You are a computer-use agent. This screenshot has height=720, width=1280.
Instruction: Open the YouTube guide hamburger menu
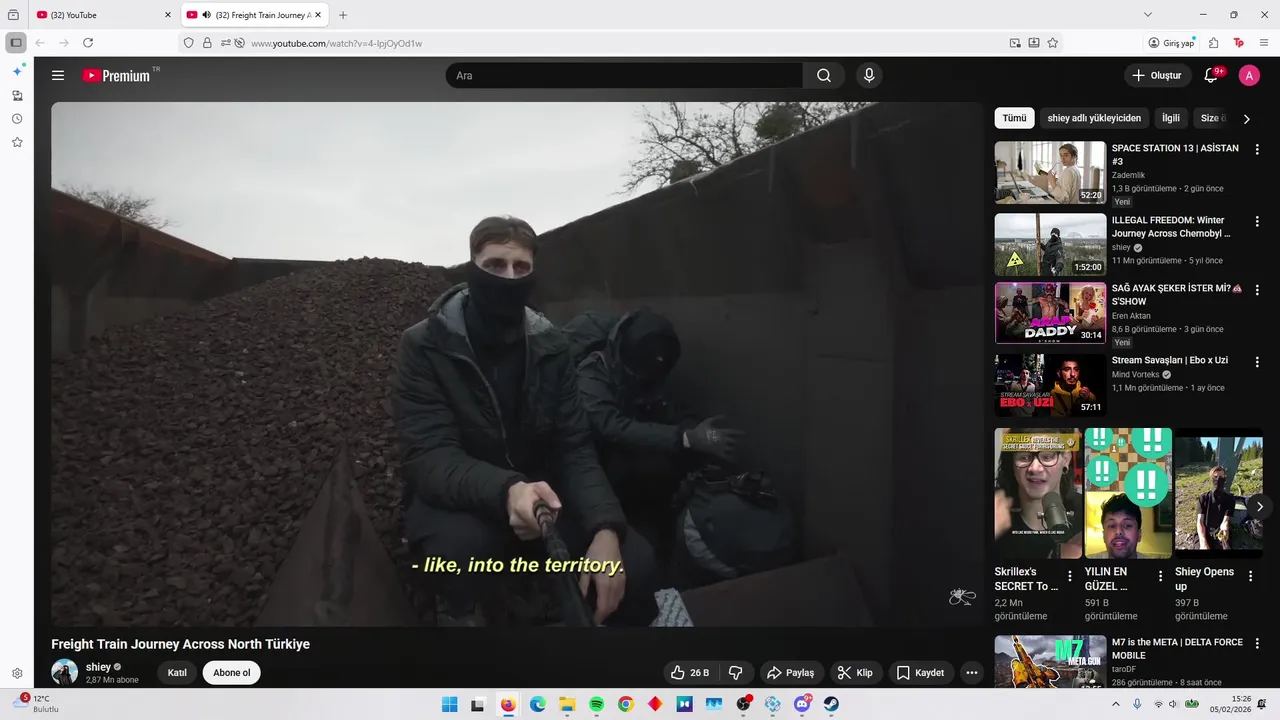point(58,75)
